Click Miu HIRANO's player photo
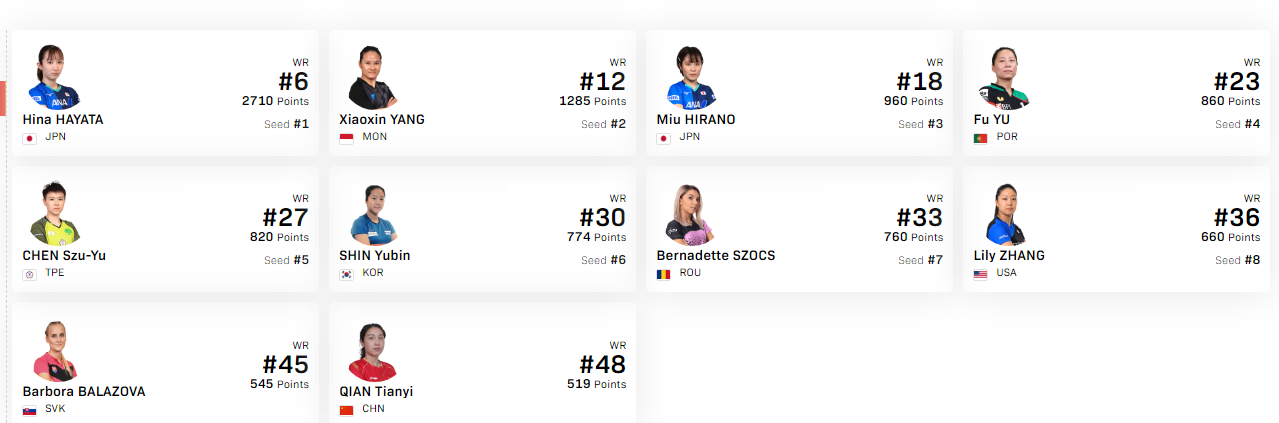 [690, 77]
